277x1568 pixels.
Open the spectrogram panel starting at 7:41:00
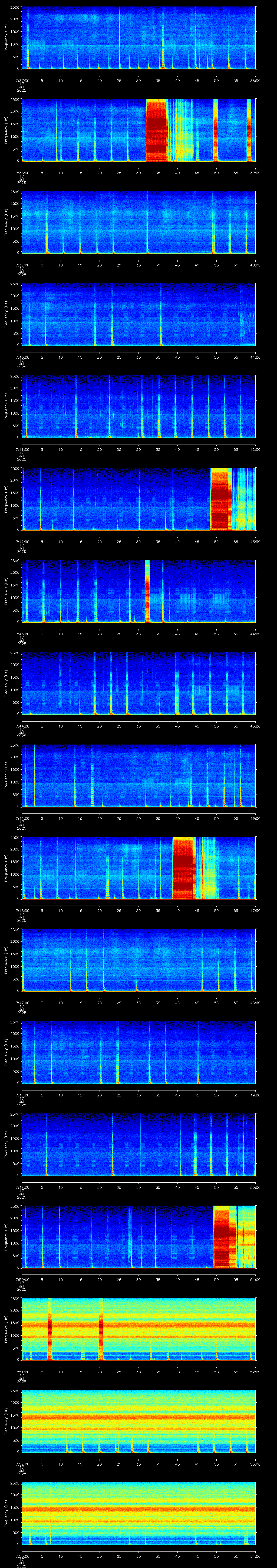(138, 407)
